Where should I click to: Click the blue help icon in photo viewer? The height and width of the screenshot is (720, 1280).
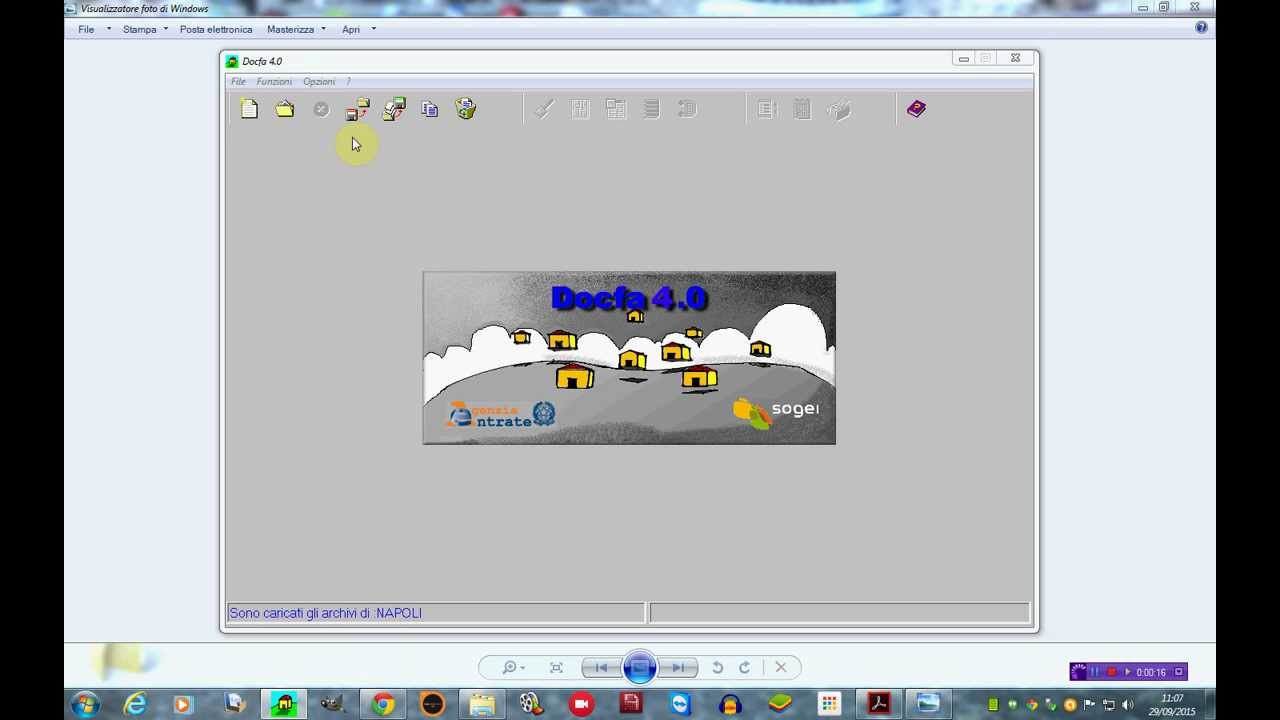click(1201, 28)
